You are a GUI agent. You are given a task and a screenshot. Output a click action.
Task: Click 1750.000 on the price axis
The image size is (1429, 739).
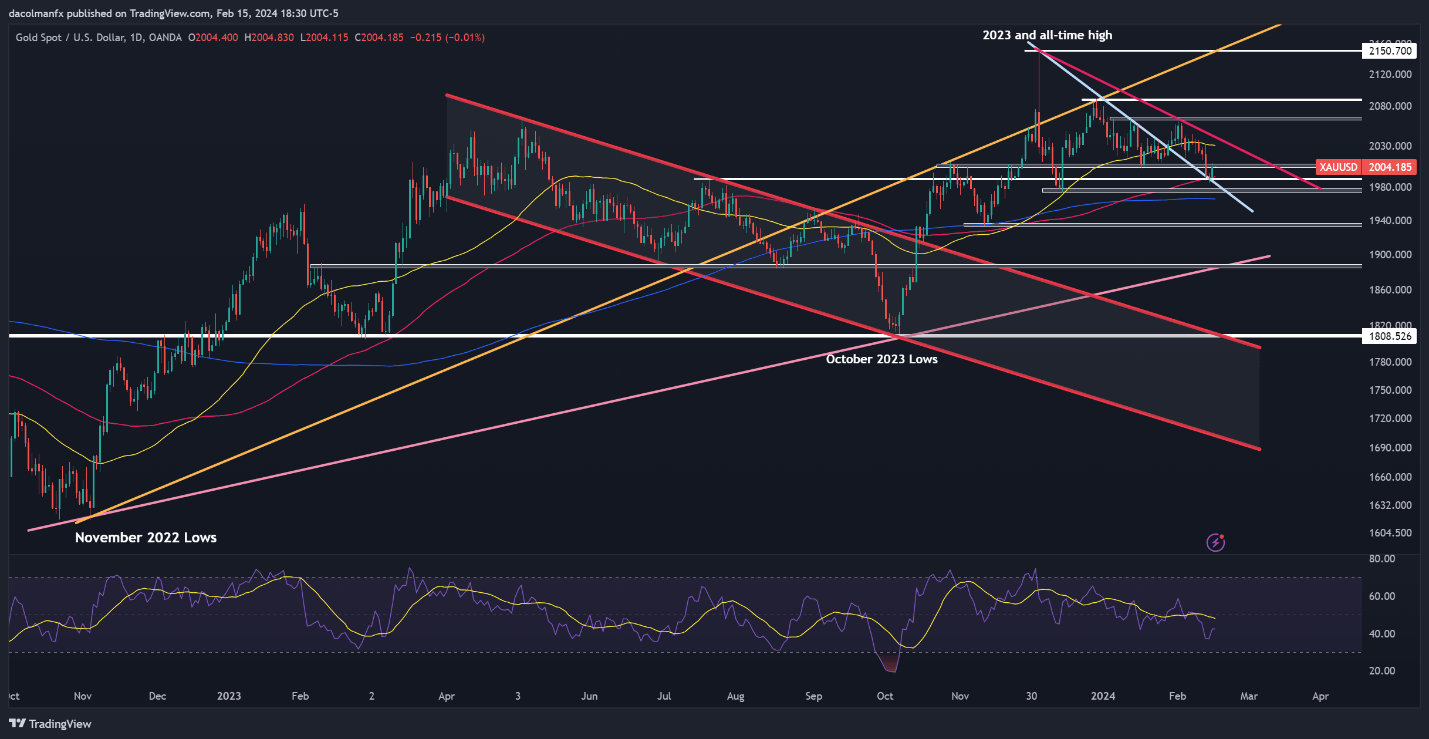coord(1389,389)
